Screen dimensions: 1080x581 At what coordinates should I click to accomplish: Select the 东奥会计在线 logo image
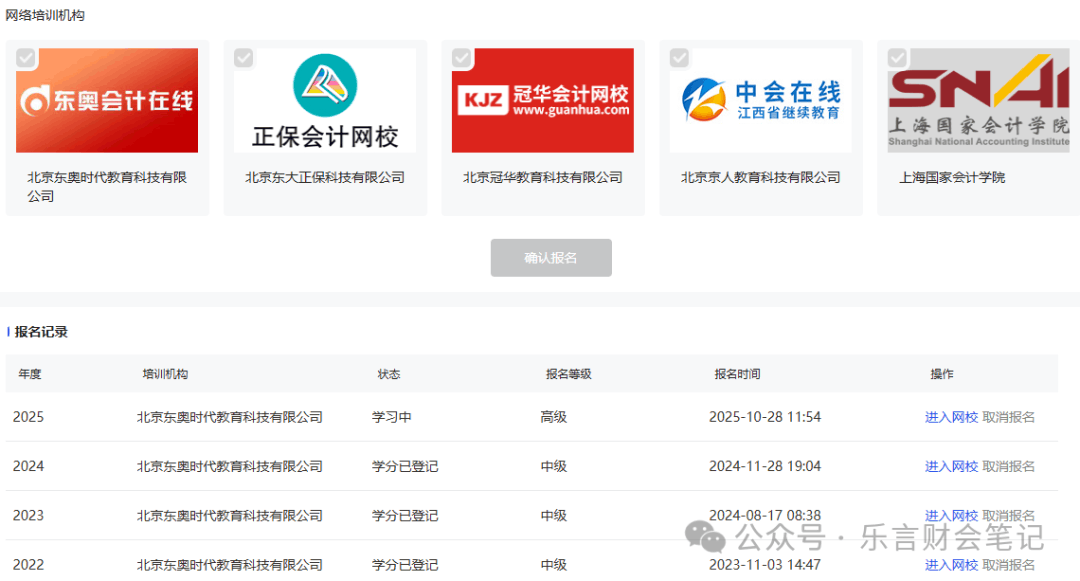tap(107, 100)
